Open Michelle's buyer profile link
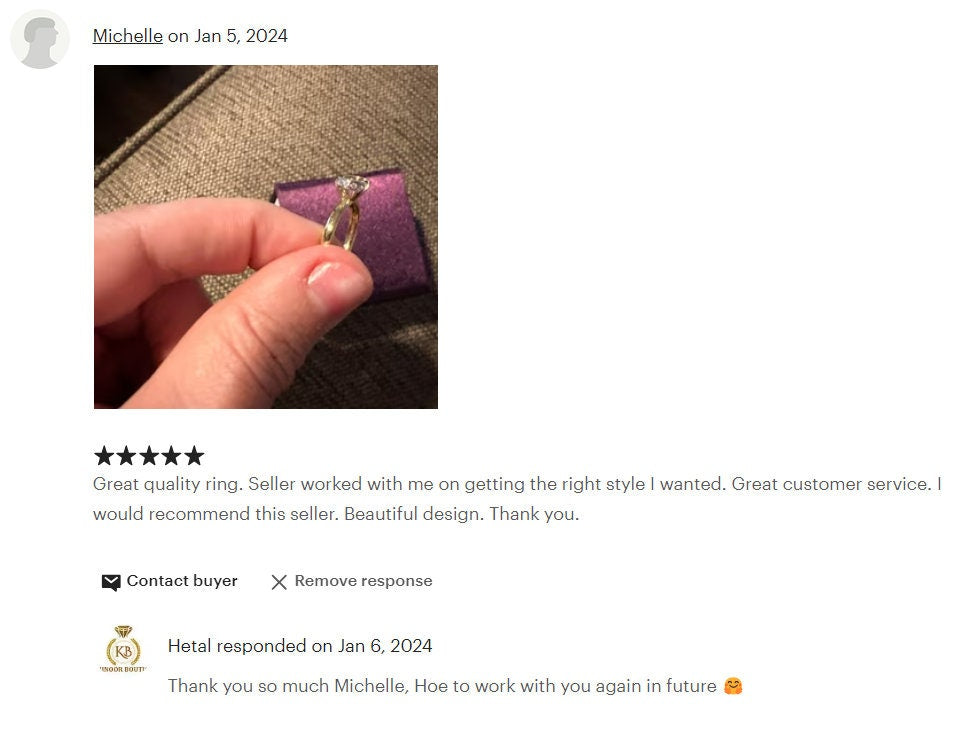 128,36
